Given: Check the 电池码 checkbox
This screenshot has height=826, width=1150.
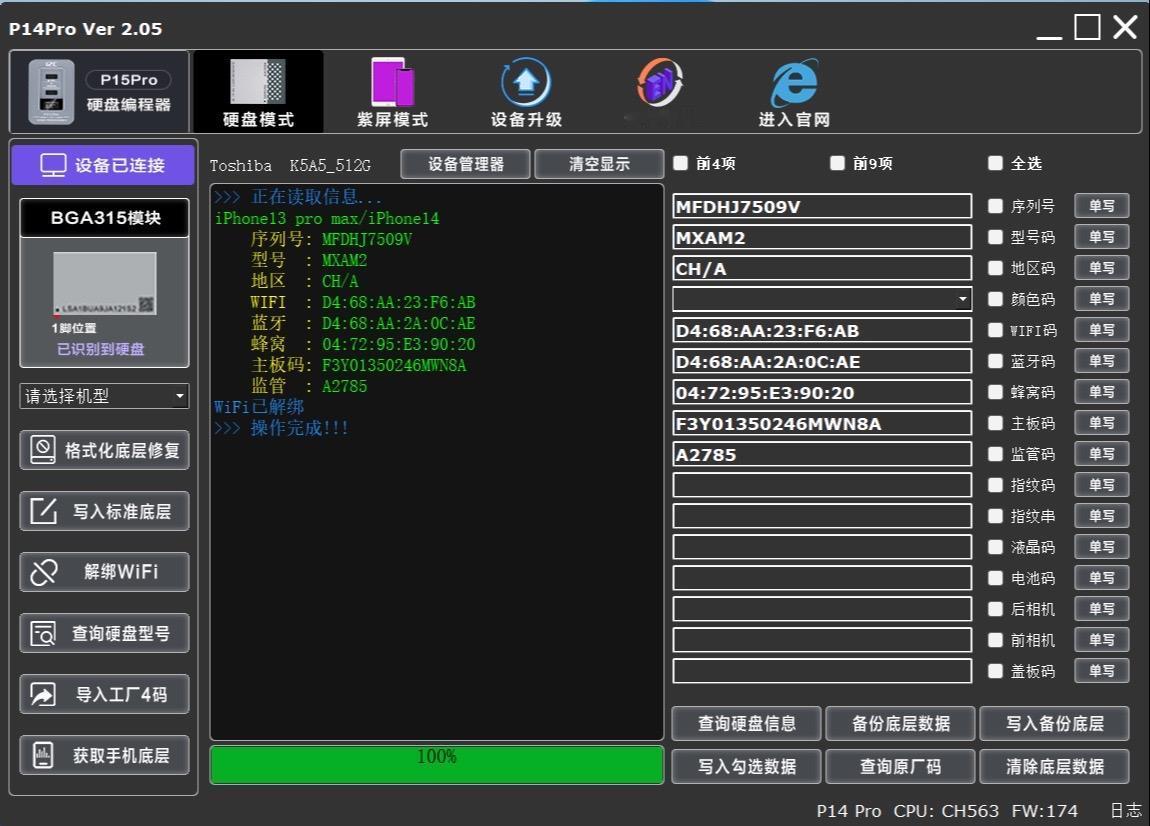Looking at the screenshot, I should tap(995, 578).
